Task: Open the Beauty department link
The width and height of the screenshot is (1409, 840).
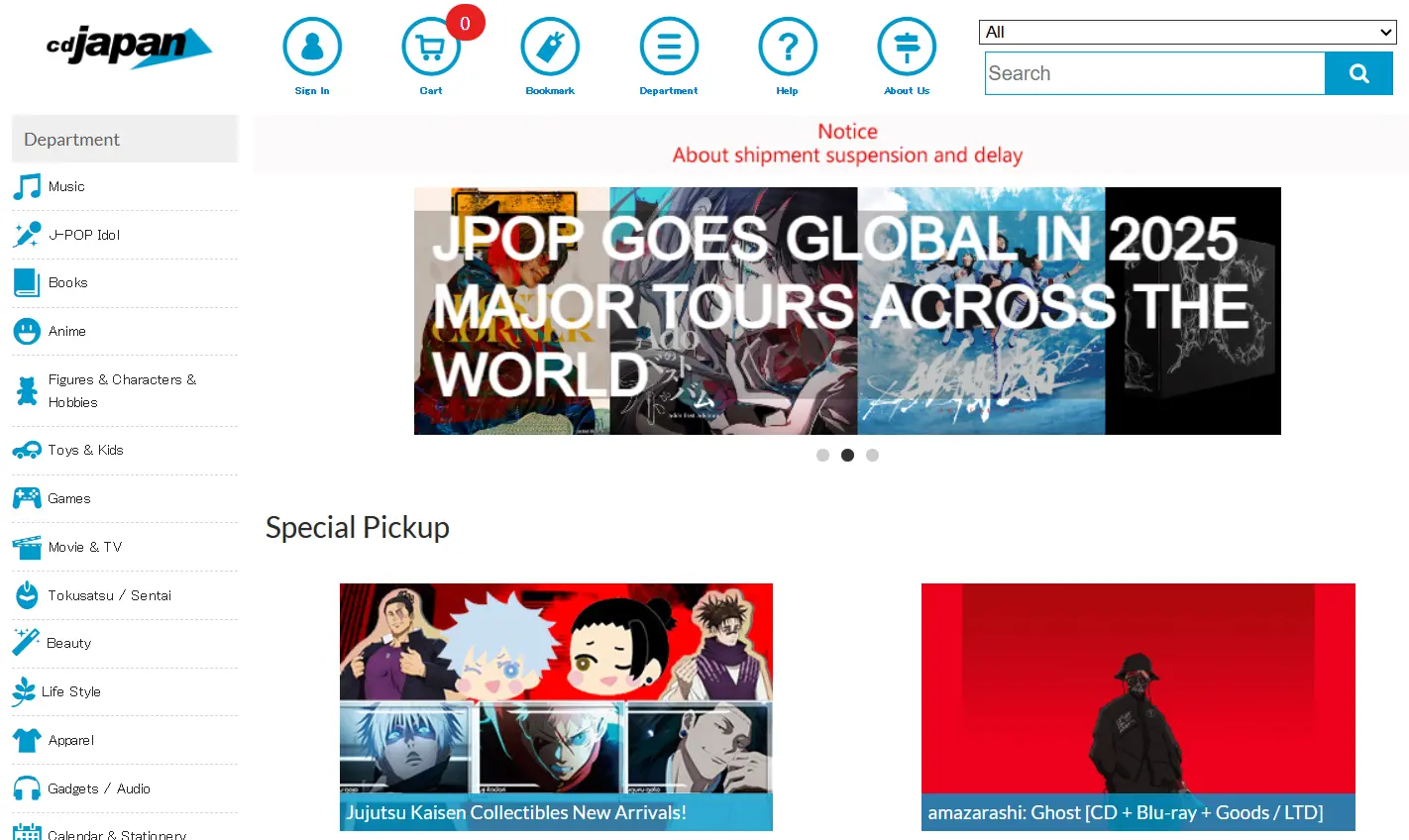Action: coord(69,643)
